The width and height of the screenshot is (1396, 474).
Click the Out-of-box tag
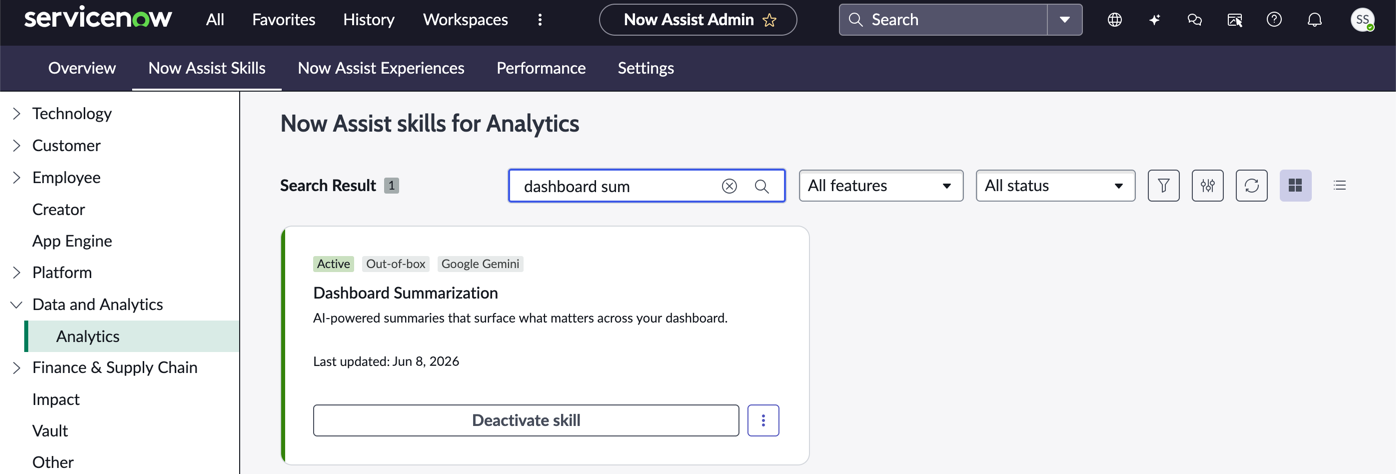click(396, 264)
